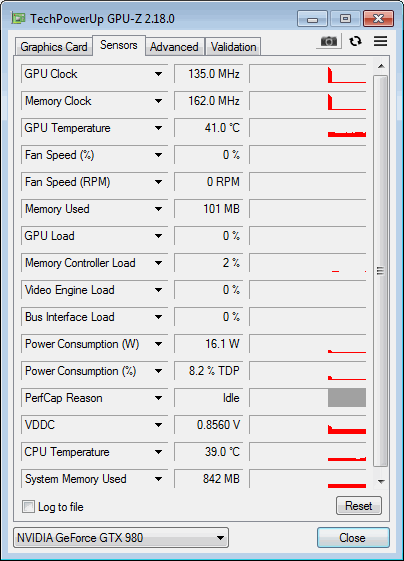
Task: Go to the Validation tab
Action: [233, 47]
